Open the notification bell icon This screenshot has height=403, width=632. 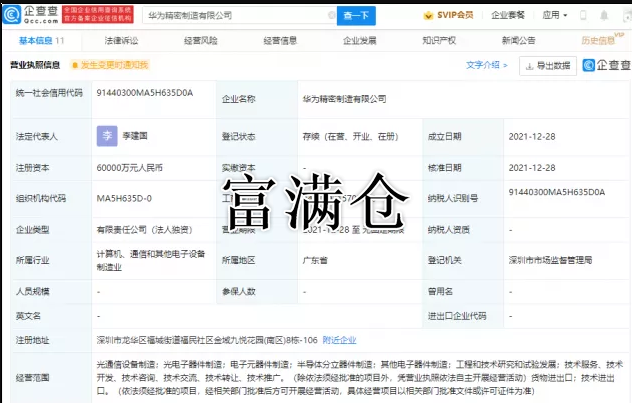click(604, 15)
